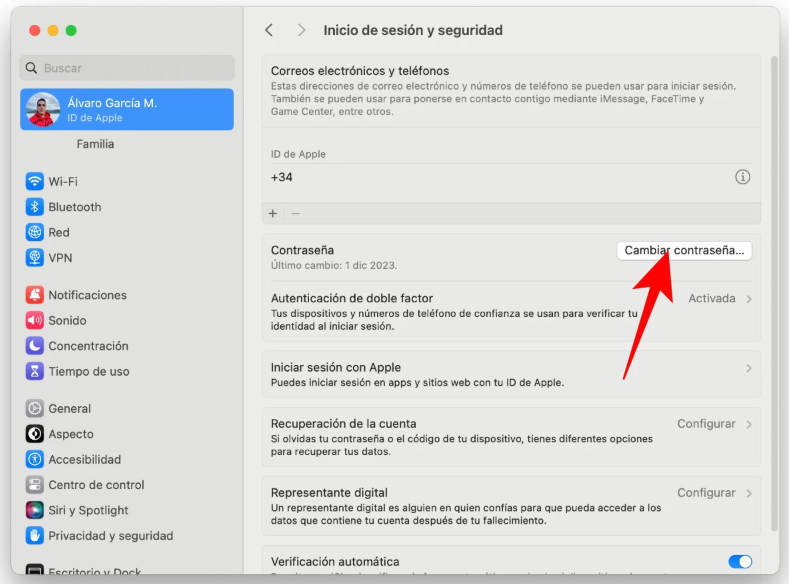789x584 pixels.
Task: Select Centro de control in sidebar
Action: coord(96,485)
